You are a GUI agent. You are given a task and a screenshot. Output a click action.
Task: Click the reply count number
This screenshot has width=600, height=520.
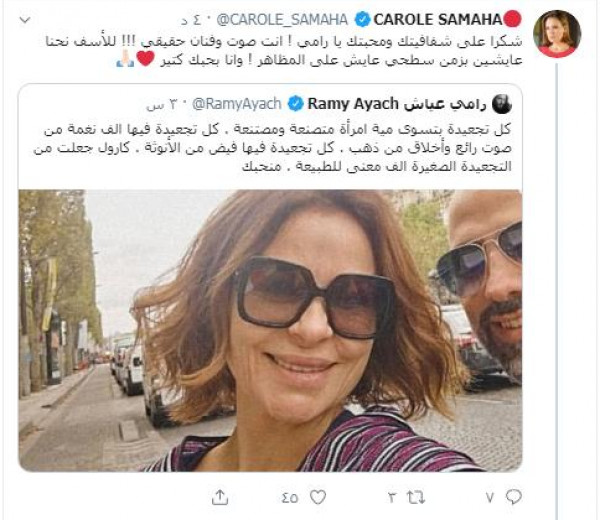[490, 497]
